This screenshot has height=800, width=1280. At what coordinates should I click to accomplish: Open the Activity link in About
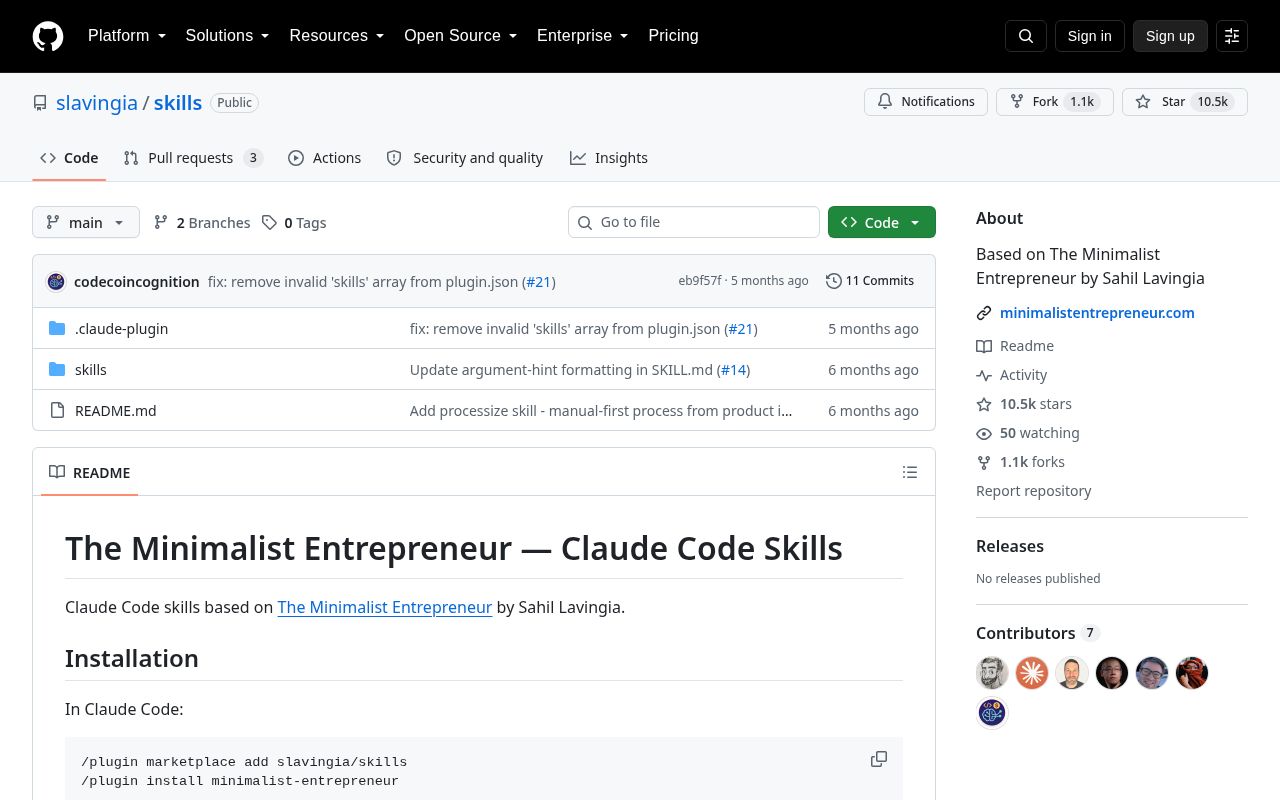pyautogui.click(x=1012, y=375)
